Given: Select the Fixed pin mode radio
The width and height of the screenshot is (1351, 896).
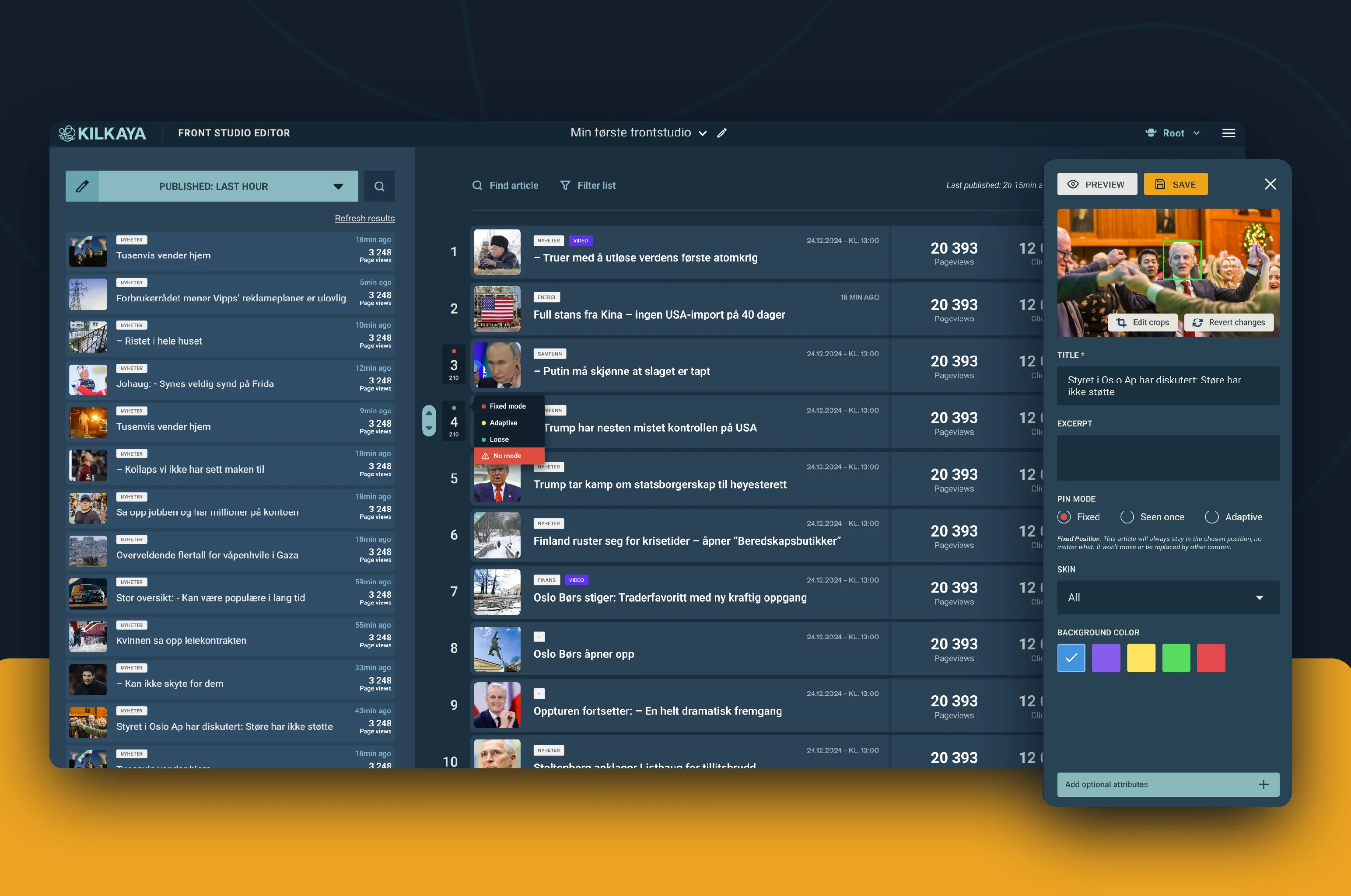Looking at the screenshot, I should 1064,516.
